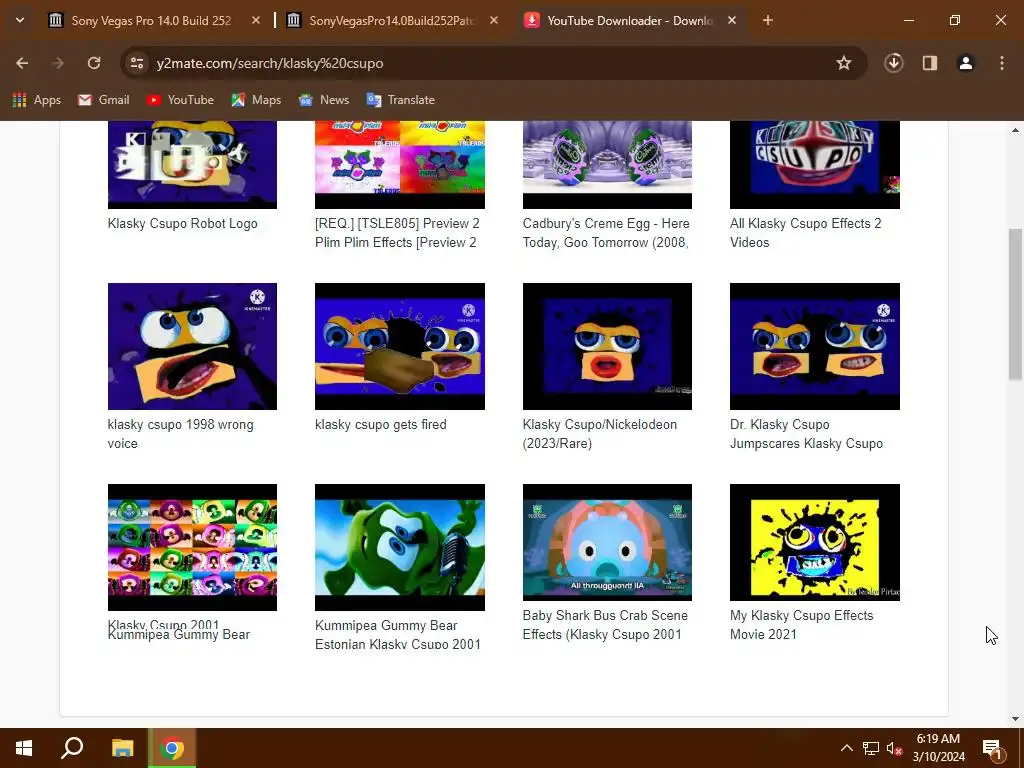This screenshot has width=1024, height=768.
Task: Click the muted volume tray icon
Action: coord(894,748)
